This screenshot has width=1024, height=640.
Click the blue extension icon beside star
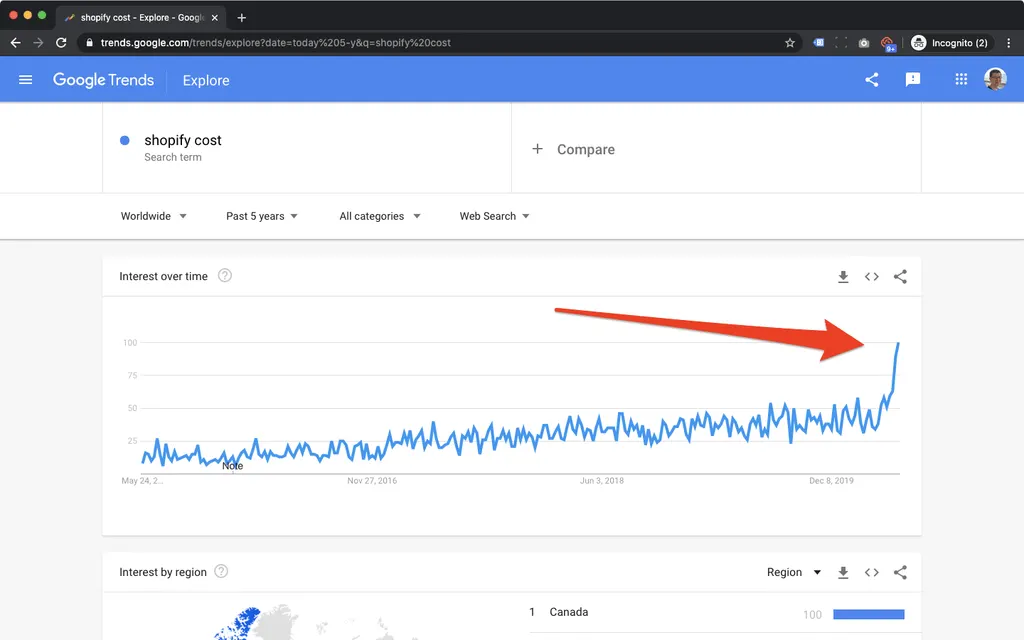(818, 42)
